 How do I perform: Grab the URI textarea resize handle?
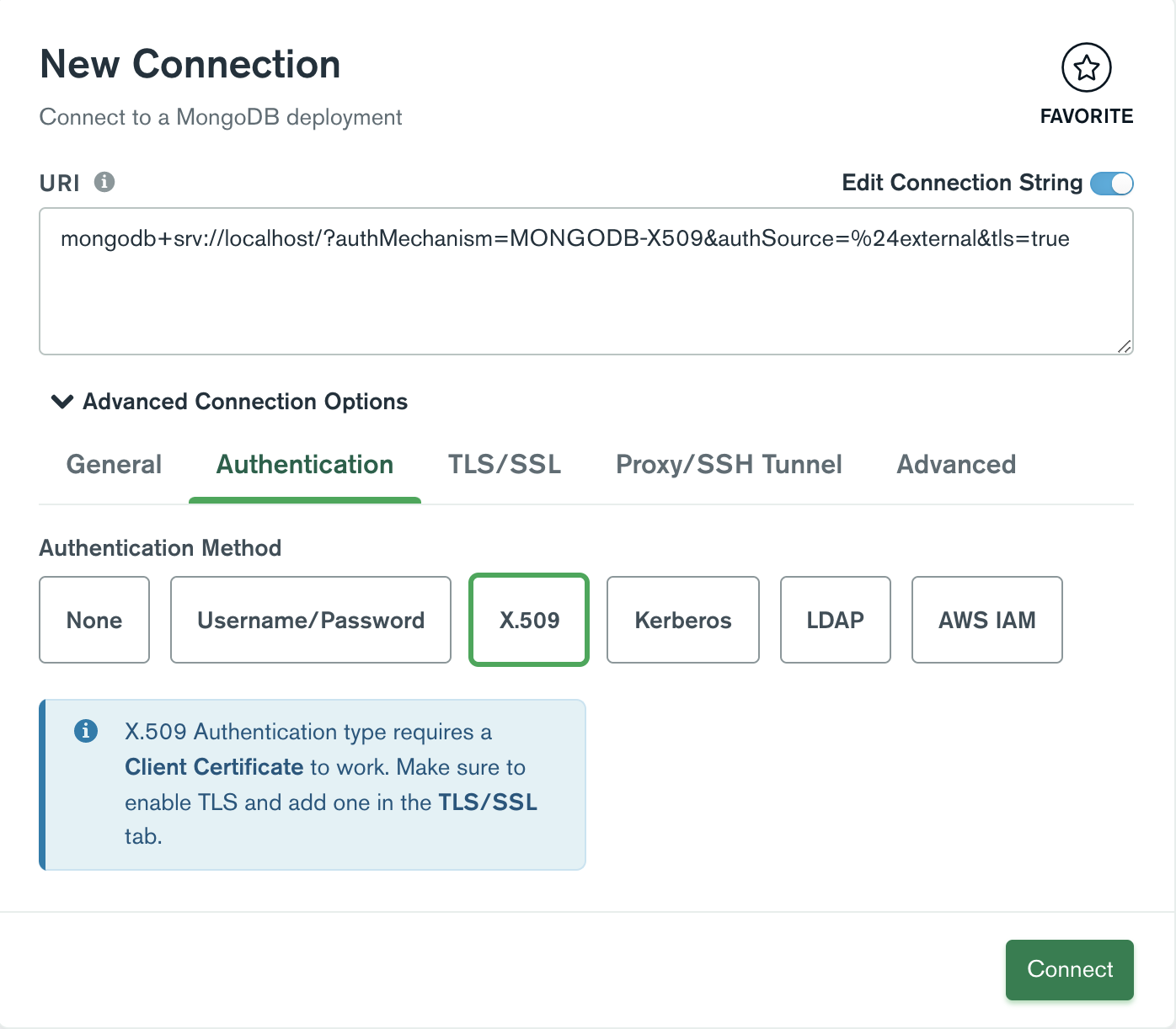pos(1125,346)
